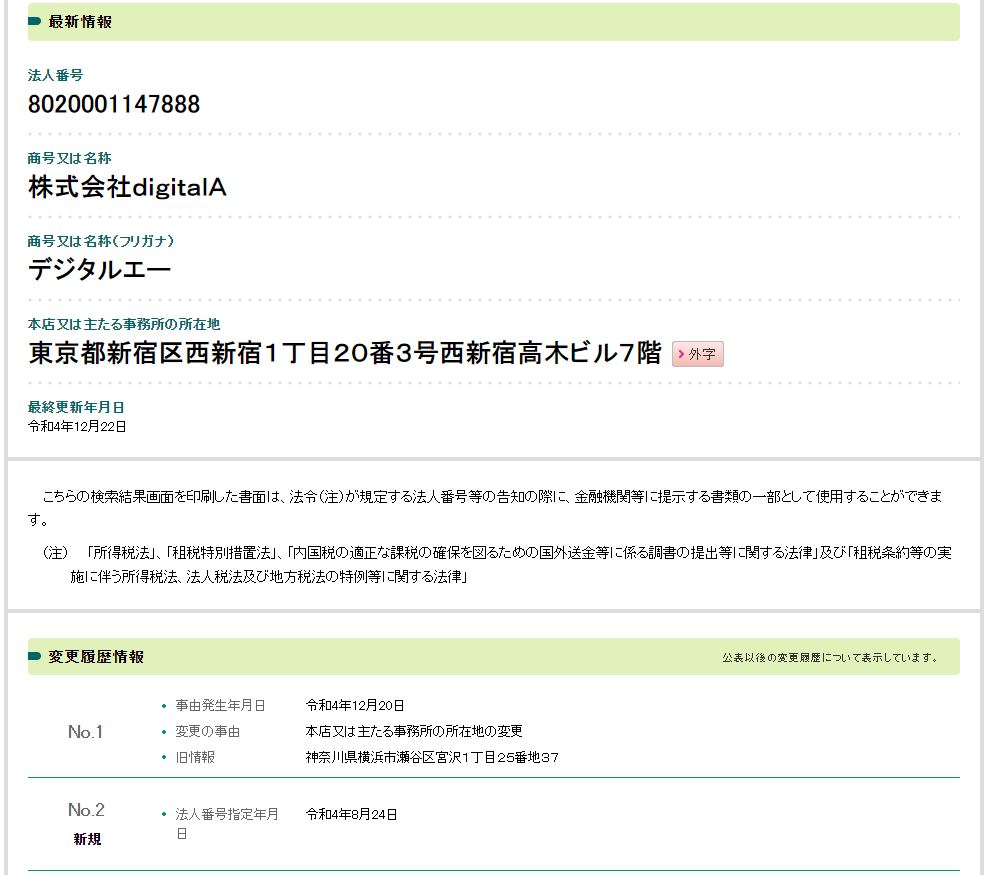The height and width of the screenshot is (875, 988).
Task: Click the event date 令和4年12月20日
Action: coord(355,706)
